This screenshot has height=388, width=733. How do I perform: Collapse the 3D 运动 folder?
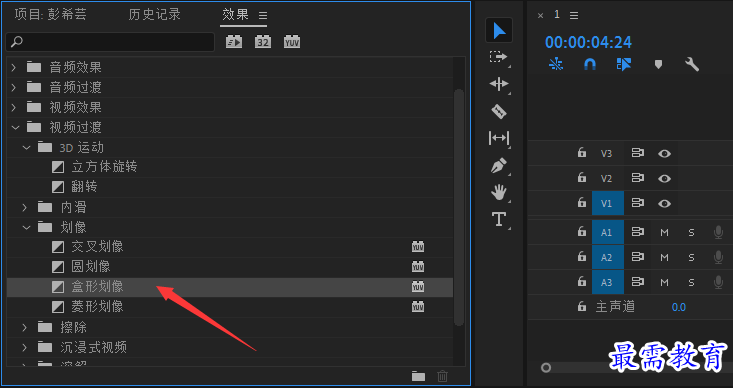26,148
